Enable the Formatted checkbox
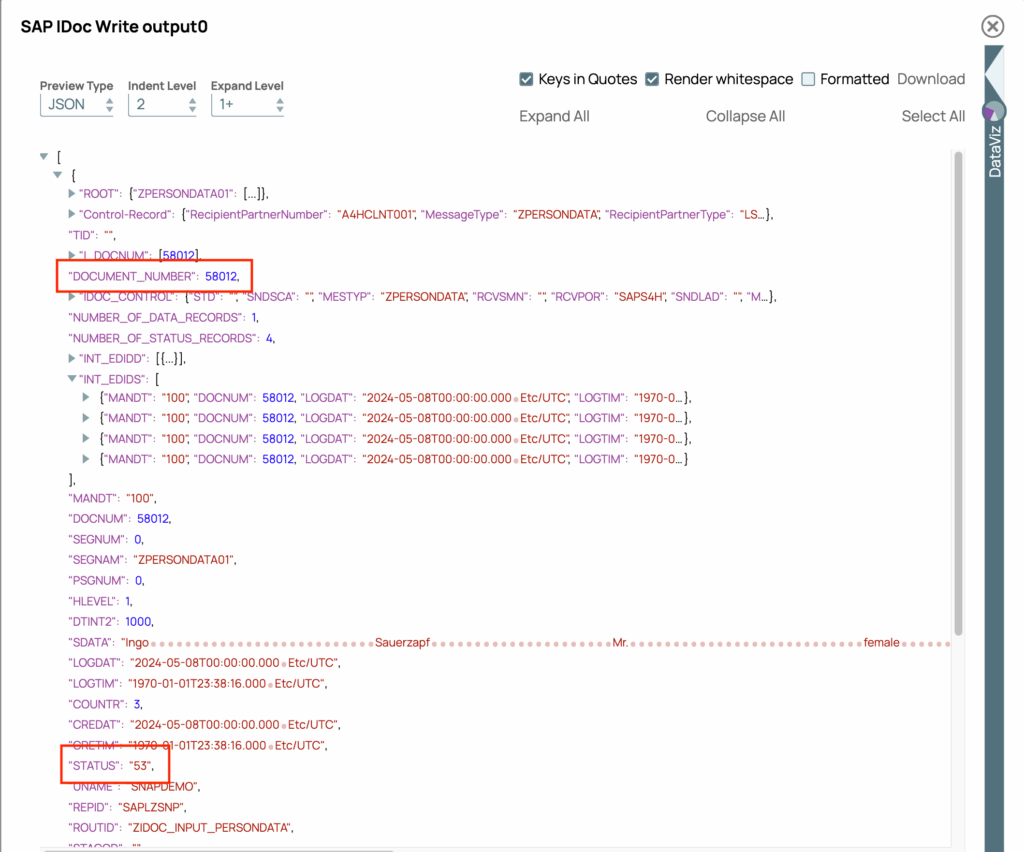The height and width of the screenshot is (852, 1024). pyautogui.click(x=809, y=79)
